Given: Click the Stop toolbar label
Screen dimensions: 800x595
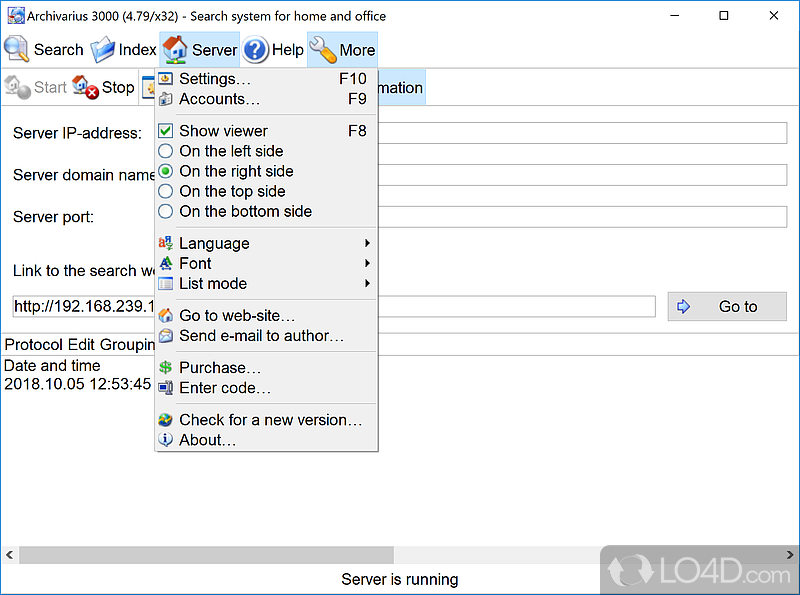Looking at the screenshot, I should tap(118, 87).
